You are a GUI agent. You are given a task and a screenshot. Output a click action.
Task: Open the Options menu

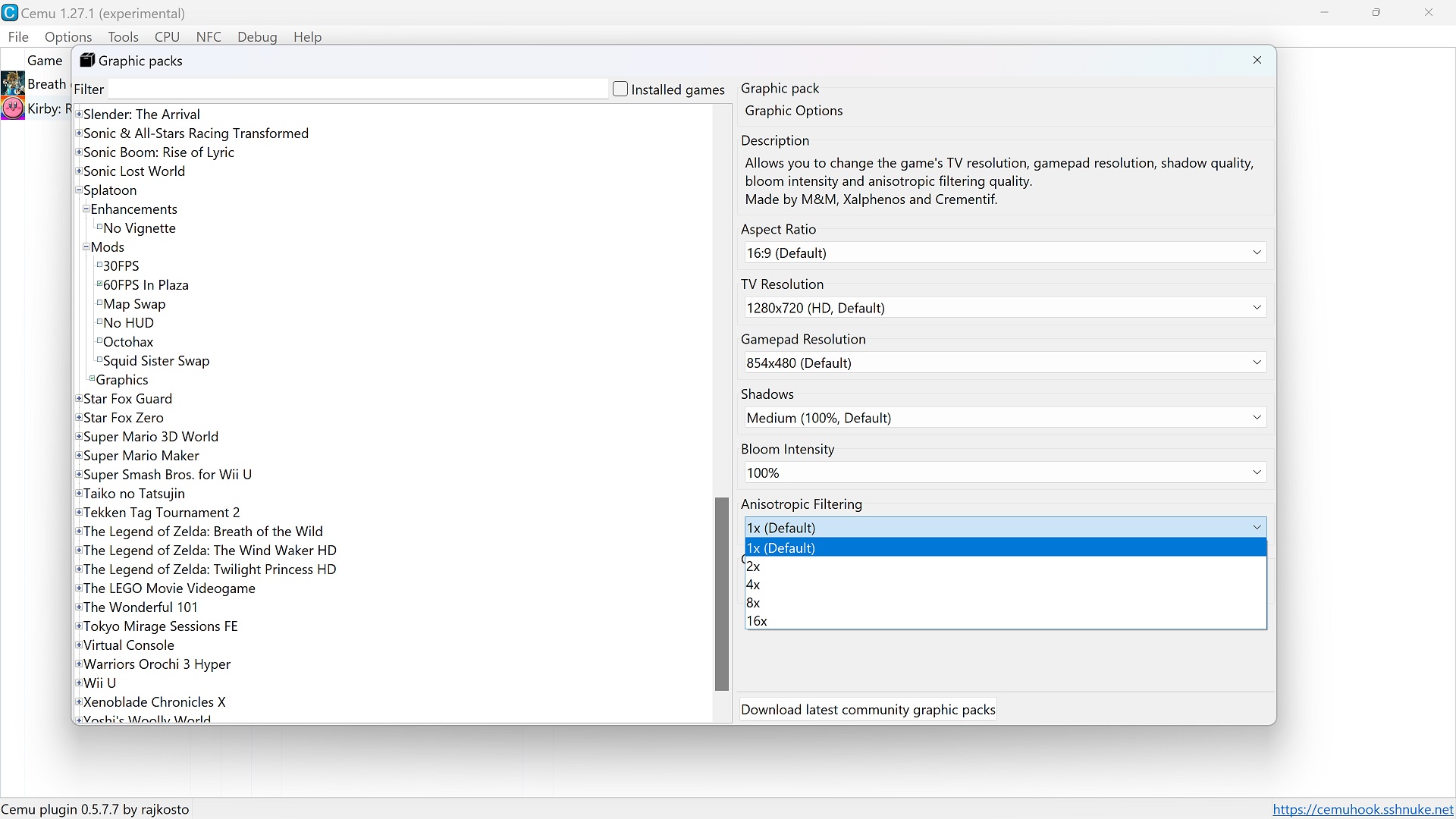click(x=67, y=37)
